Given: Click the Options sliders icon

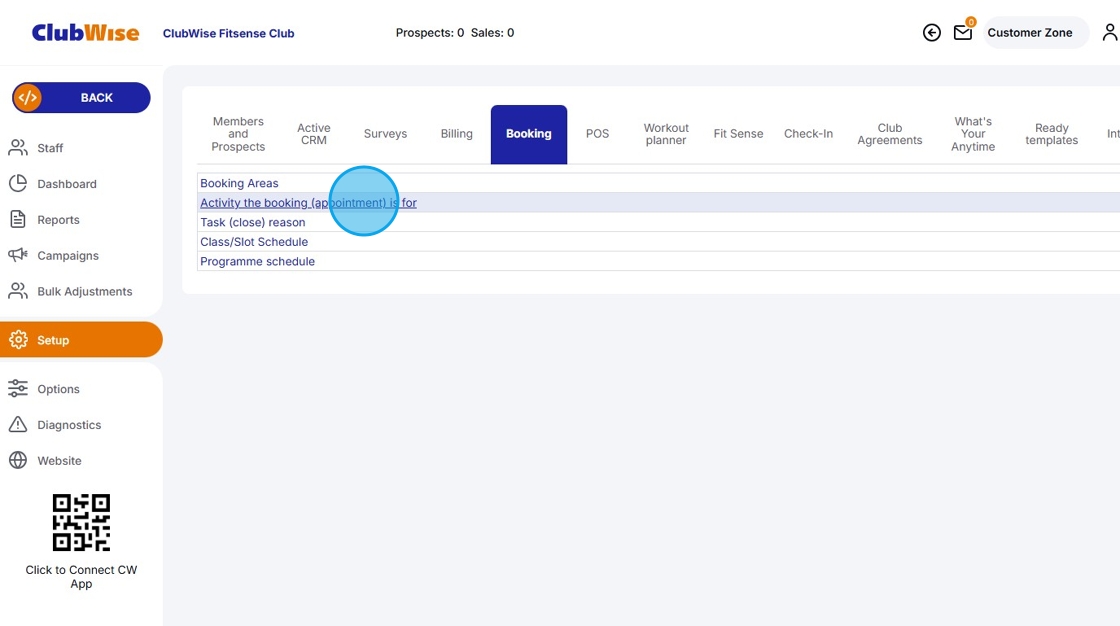Looking at the screenshot, I should click(18, 389).
